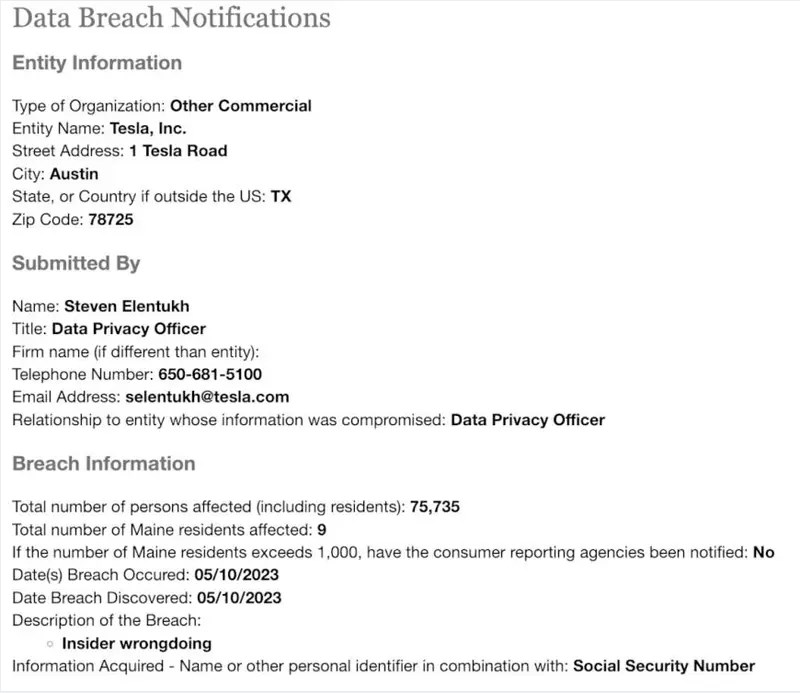Viewport: 800px width, 693px height.
Task: Click the telephone number 650-681-5100
Action: (x=210, y=374)
